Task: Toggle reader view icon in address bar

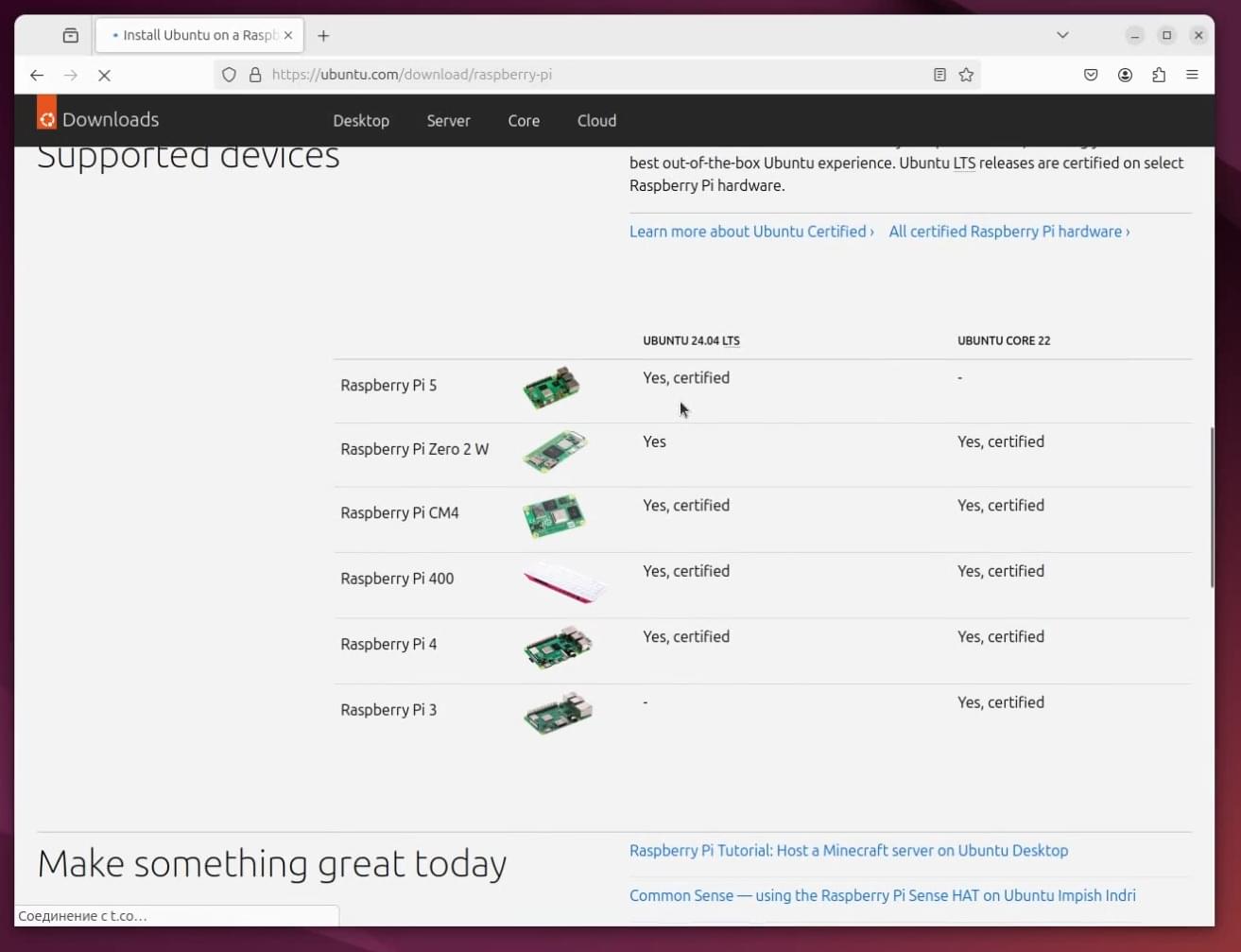Action: (x=939, y=75)
